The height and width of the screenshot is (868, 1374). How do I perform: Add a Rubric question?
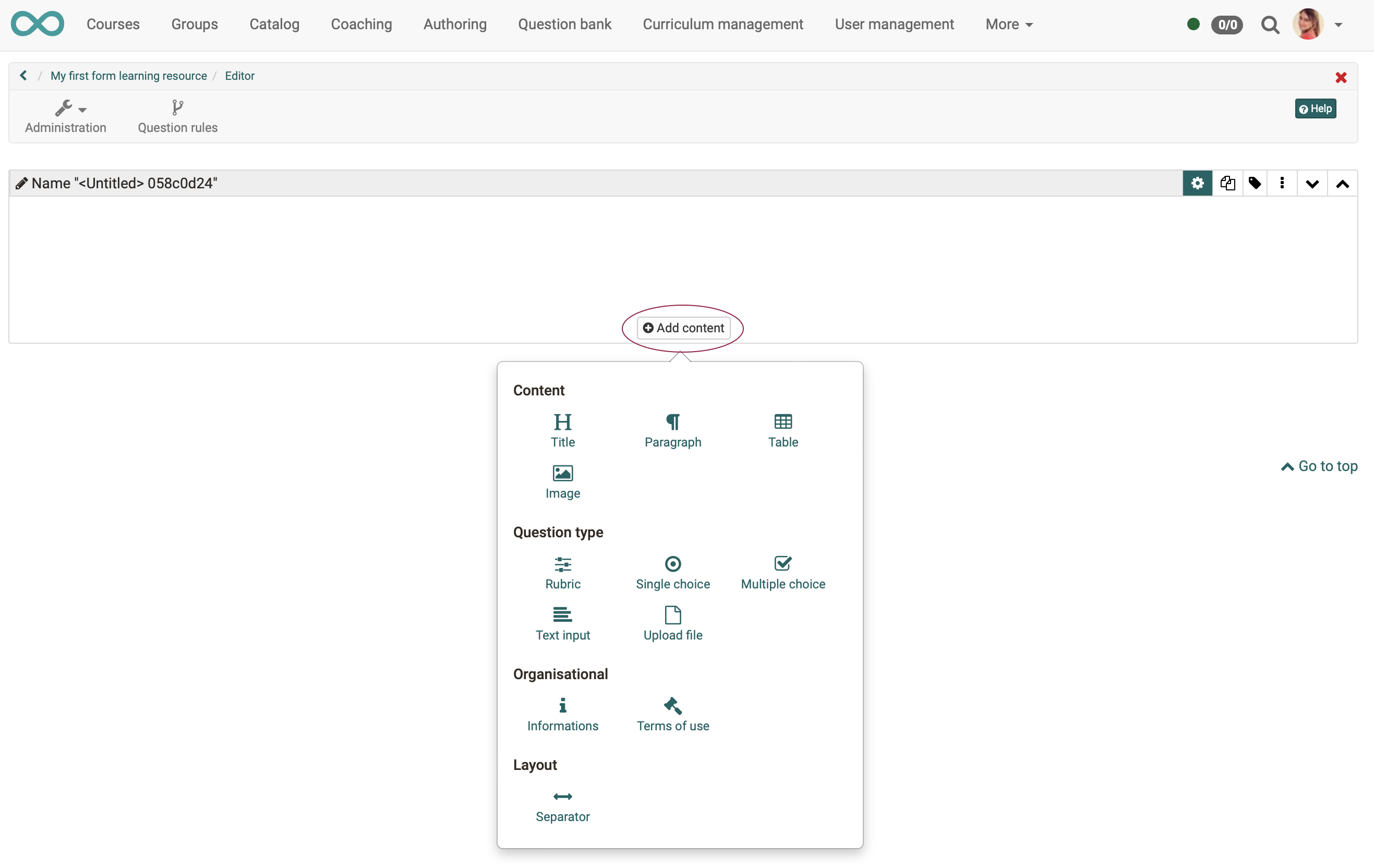point(562,572)
